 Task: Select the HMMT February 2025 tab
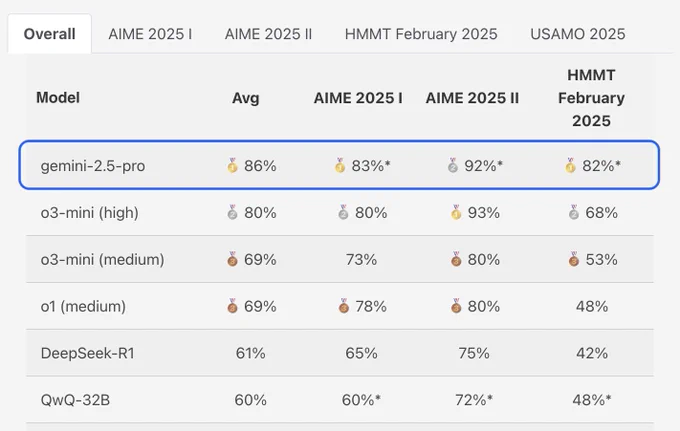point(421,34)
